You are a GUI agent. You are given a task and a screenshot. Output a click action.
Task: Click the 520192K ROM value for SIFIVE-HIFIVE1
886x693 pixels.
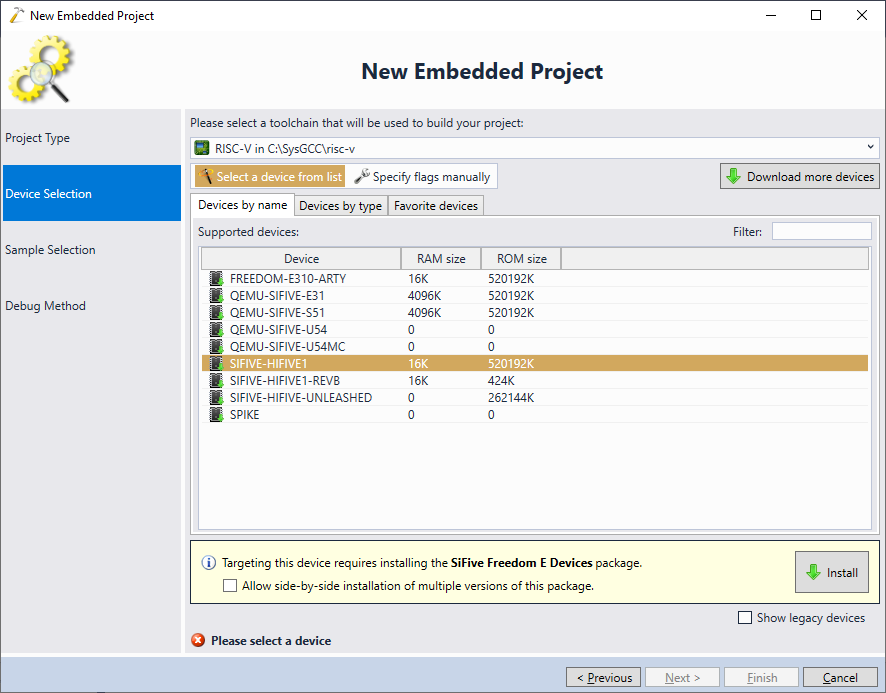pyautogui.click(x=511, y=363)
